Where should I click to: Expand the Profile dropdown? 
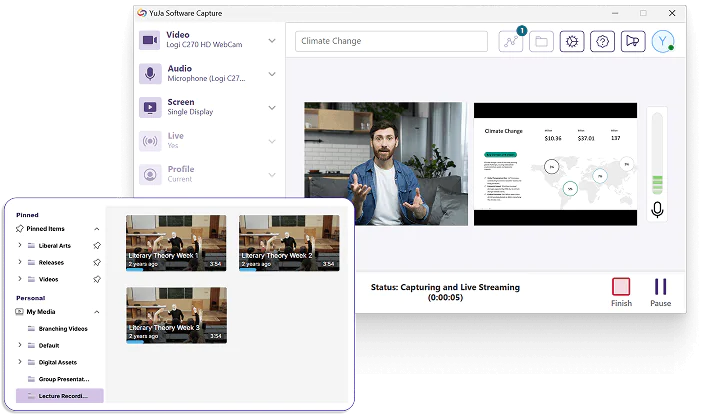(272, 175)
